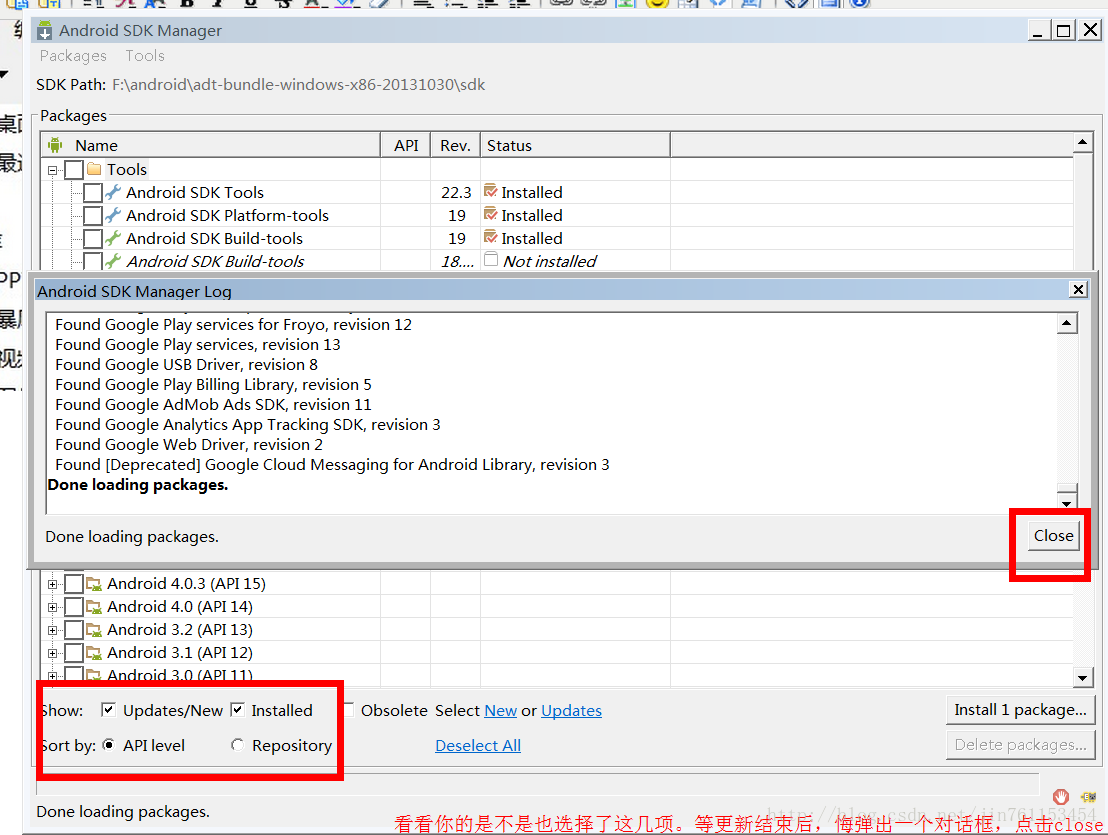The image size is (1108, 835).
Task: Click the Close button in the log dialog
Action: [1053, 535]
